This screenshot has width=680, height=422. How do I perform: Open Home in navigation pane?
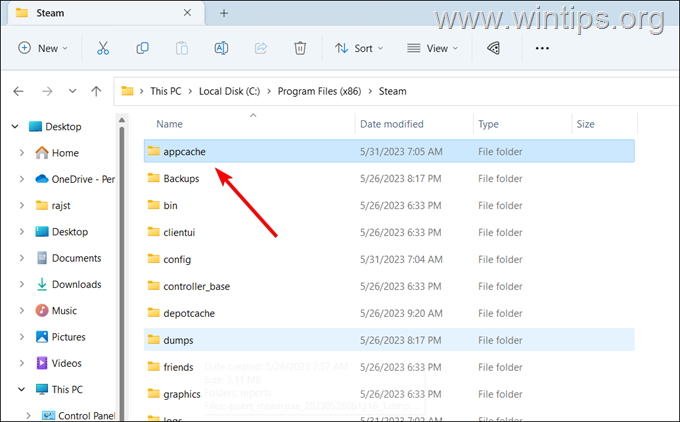coord(57,153)
